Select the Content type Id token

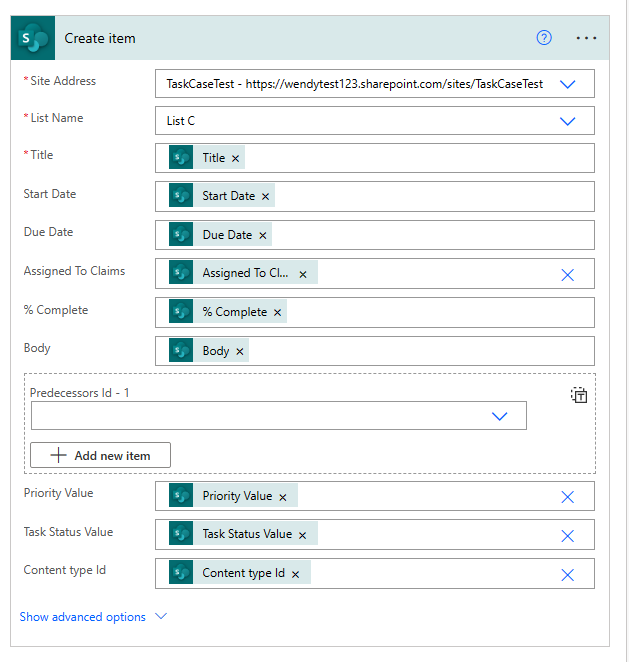(x=240, y=572)
